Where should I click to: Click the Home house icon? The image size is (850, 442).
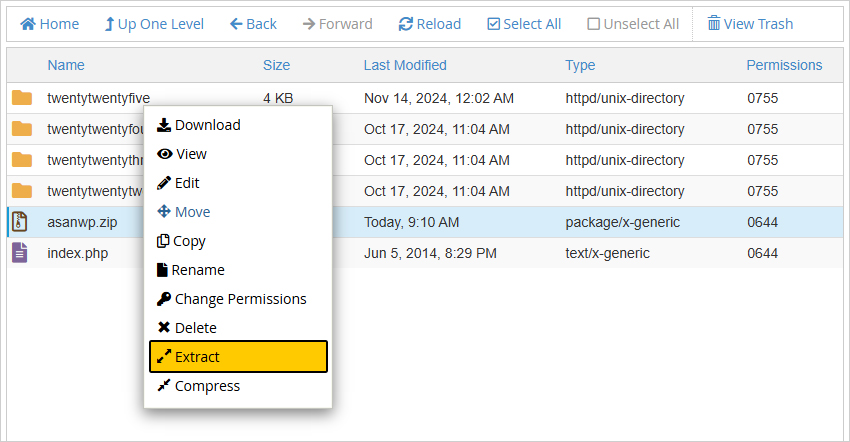click(28, 24)
